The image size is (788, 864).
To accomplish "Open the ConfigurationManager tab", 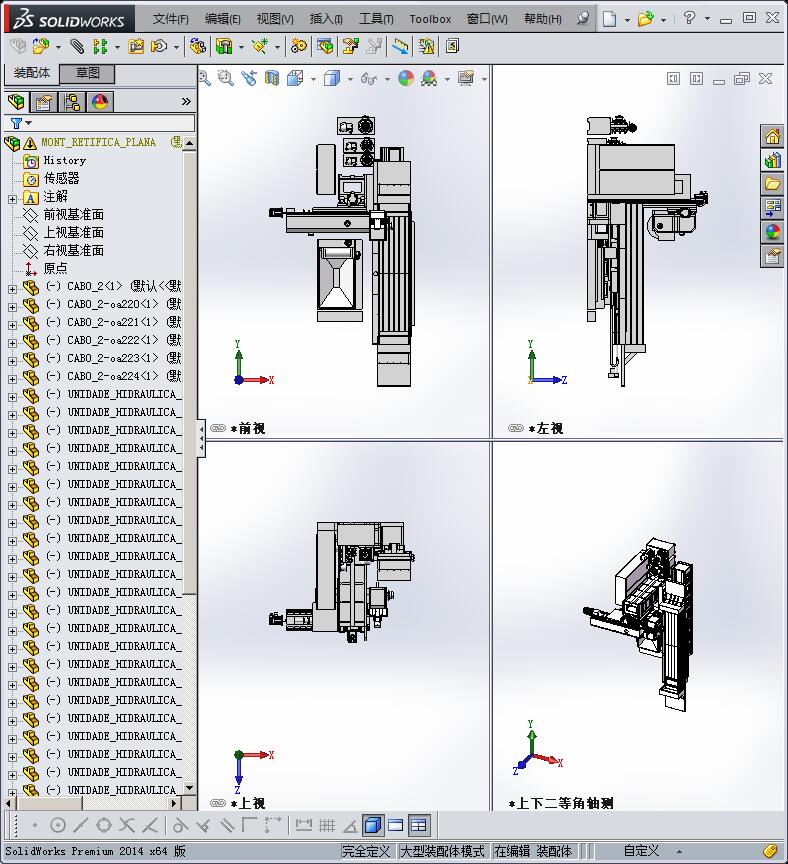I will 72,102.
